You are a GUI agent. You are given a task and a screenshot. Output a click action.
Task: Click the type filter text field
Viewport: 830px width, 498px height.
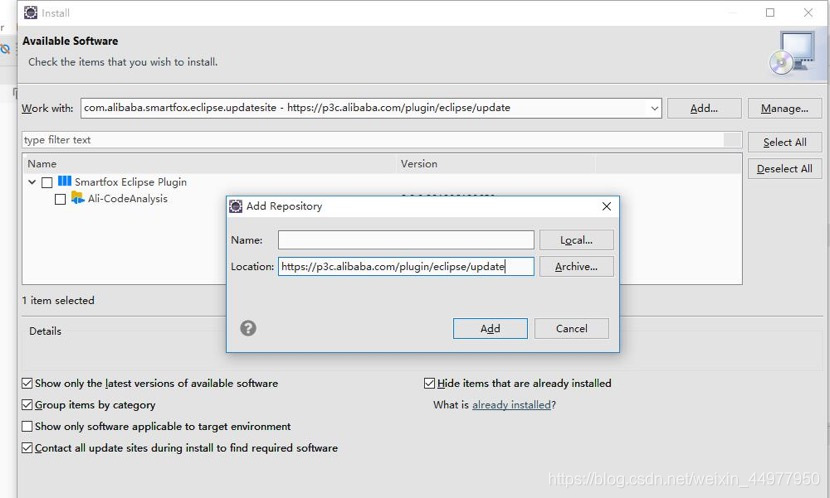pos(373,140)
